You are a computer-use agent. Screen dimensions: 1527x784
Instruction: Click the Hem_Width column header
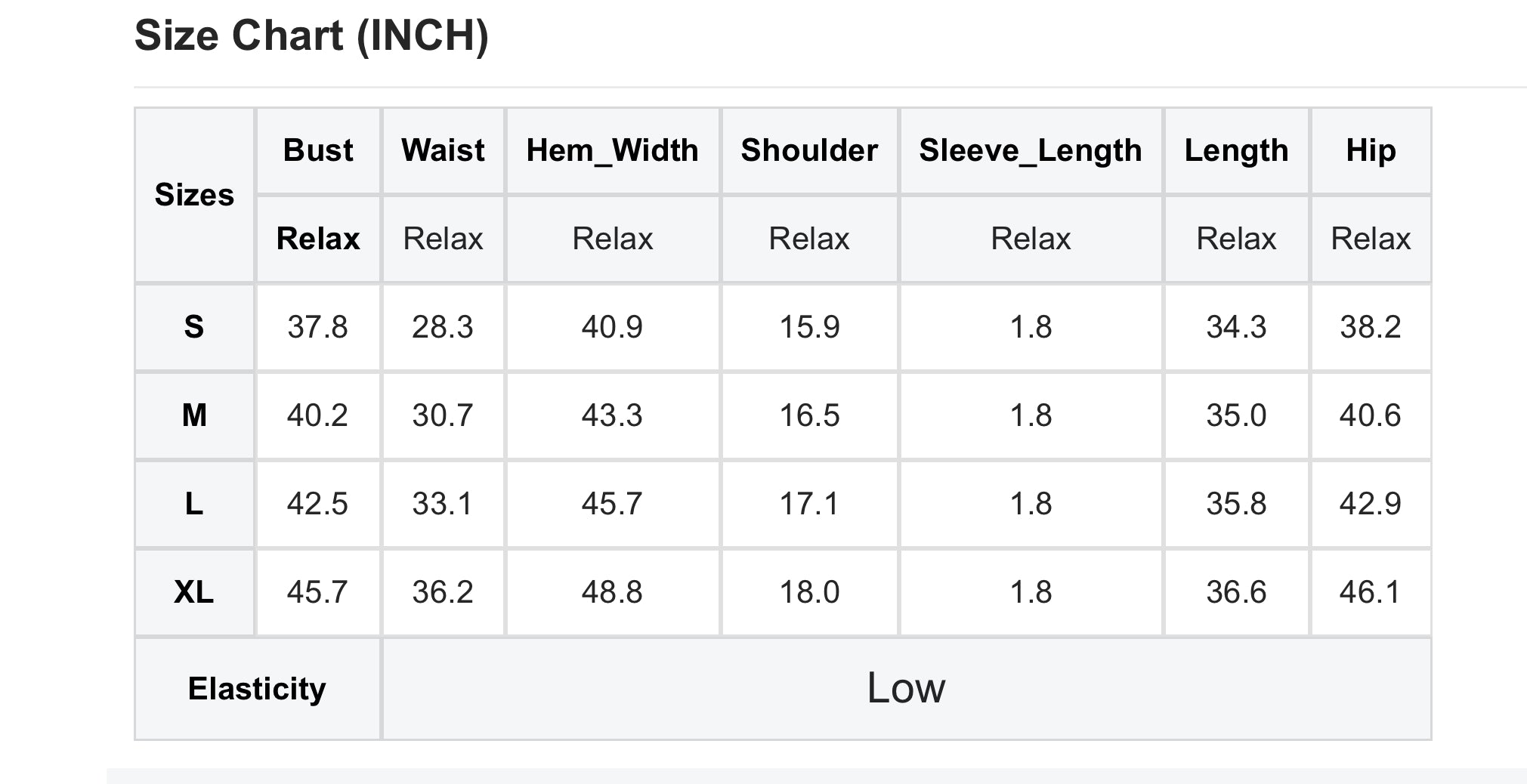(x=612, y=150)
